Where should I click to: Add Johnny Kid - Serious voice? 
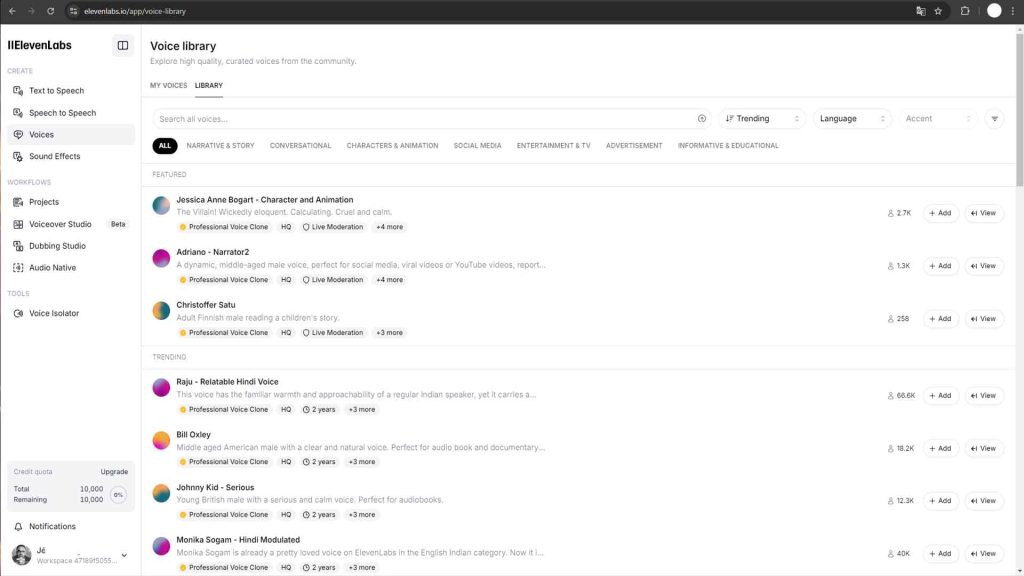pos(940,501)
